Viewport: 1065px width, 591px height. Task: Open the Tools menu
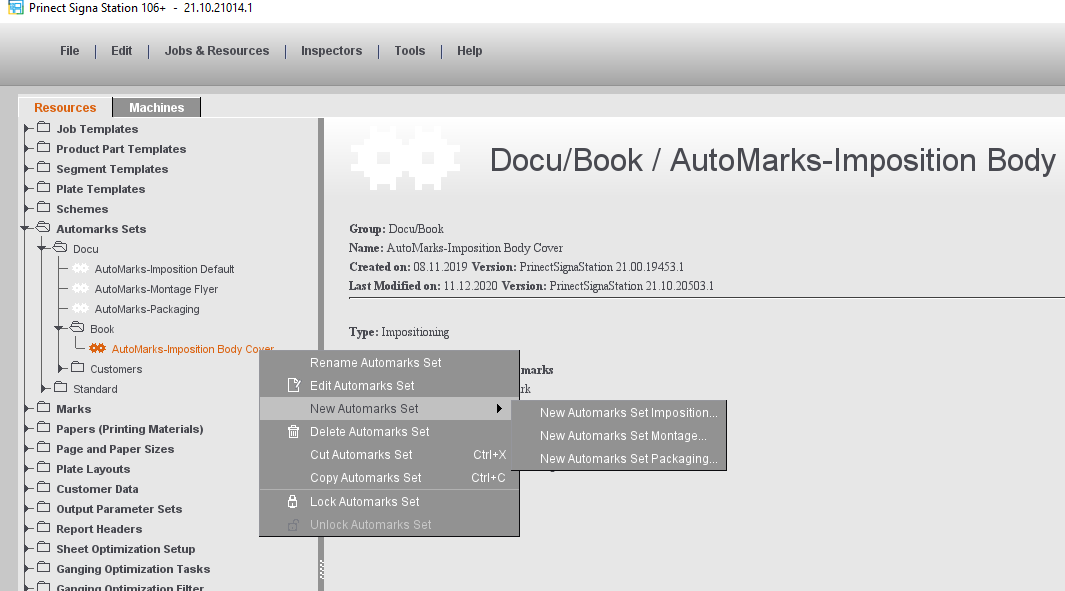click(x=410, y=51)
